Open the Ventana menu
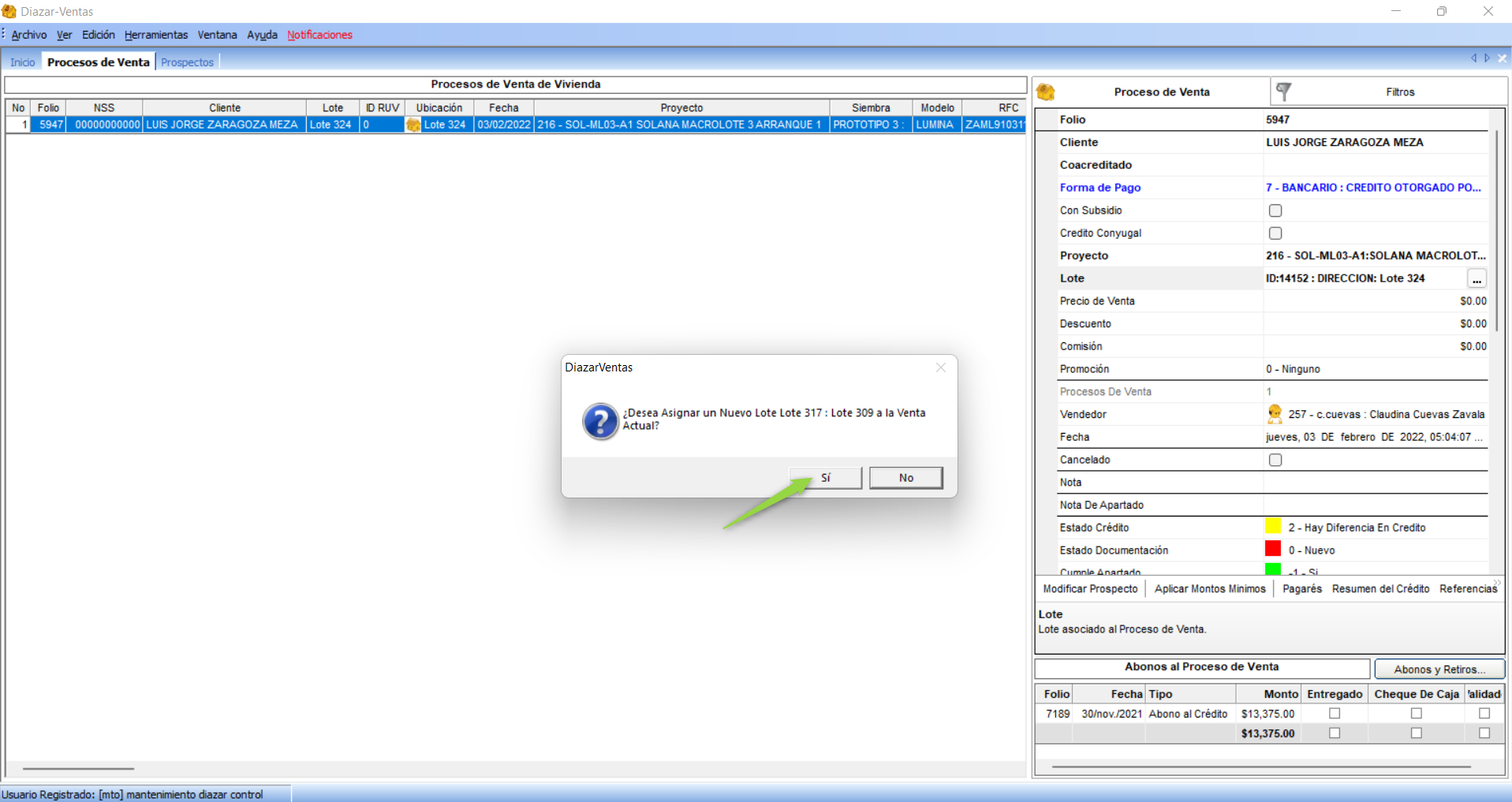The image size is (1512, 802). (218, 35)
